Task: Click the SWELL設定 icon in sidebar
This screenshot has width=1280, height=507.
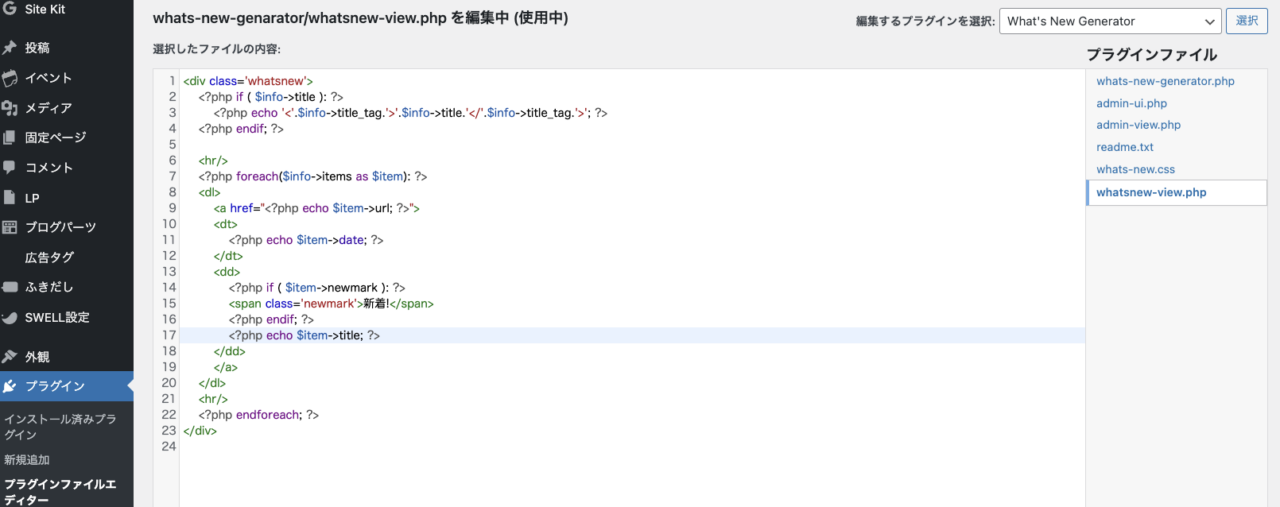Action: (x=9, y=317)
